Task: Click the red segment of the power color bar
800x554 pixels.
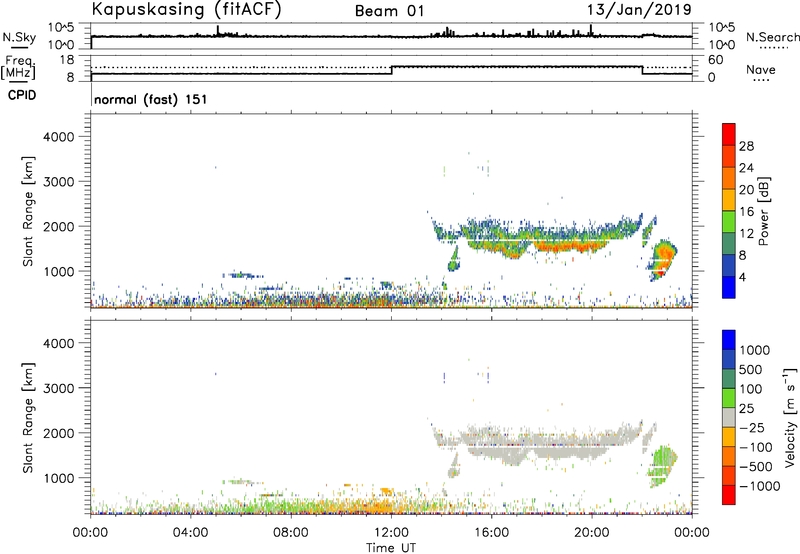Action: (x=729, y=134)
